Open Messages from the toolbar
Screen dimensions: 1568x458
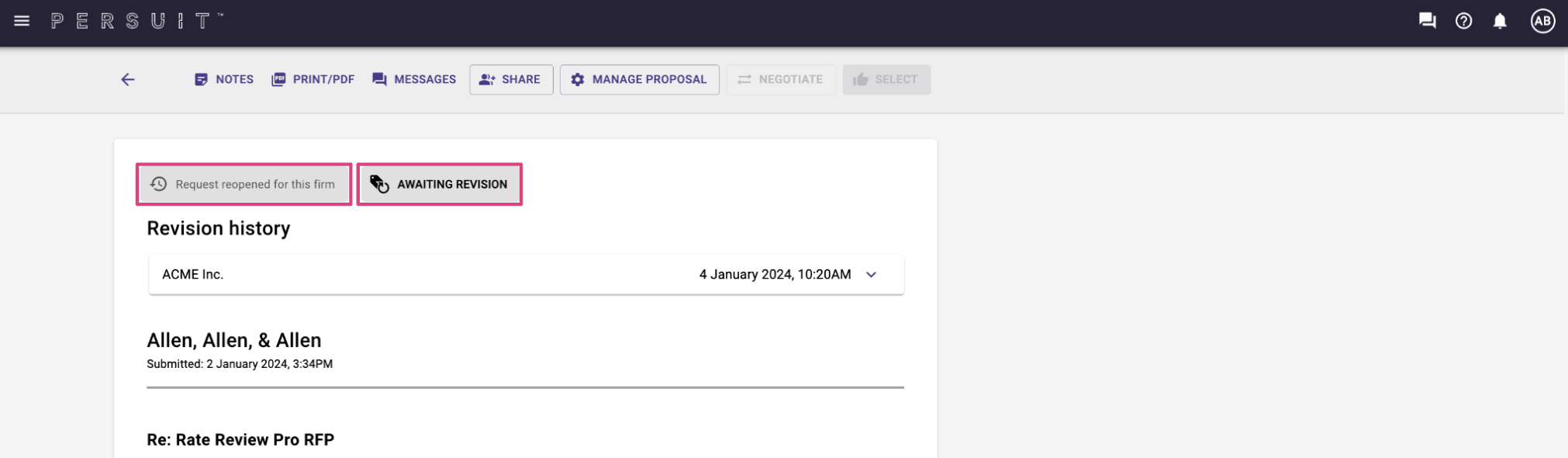414,79
